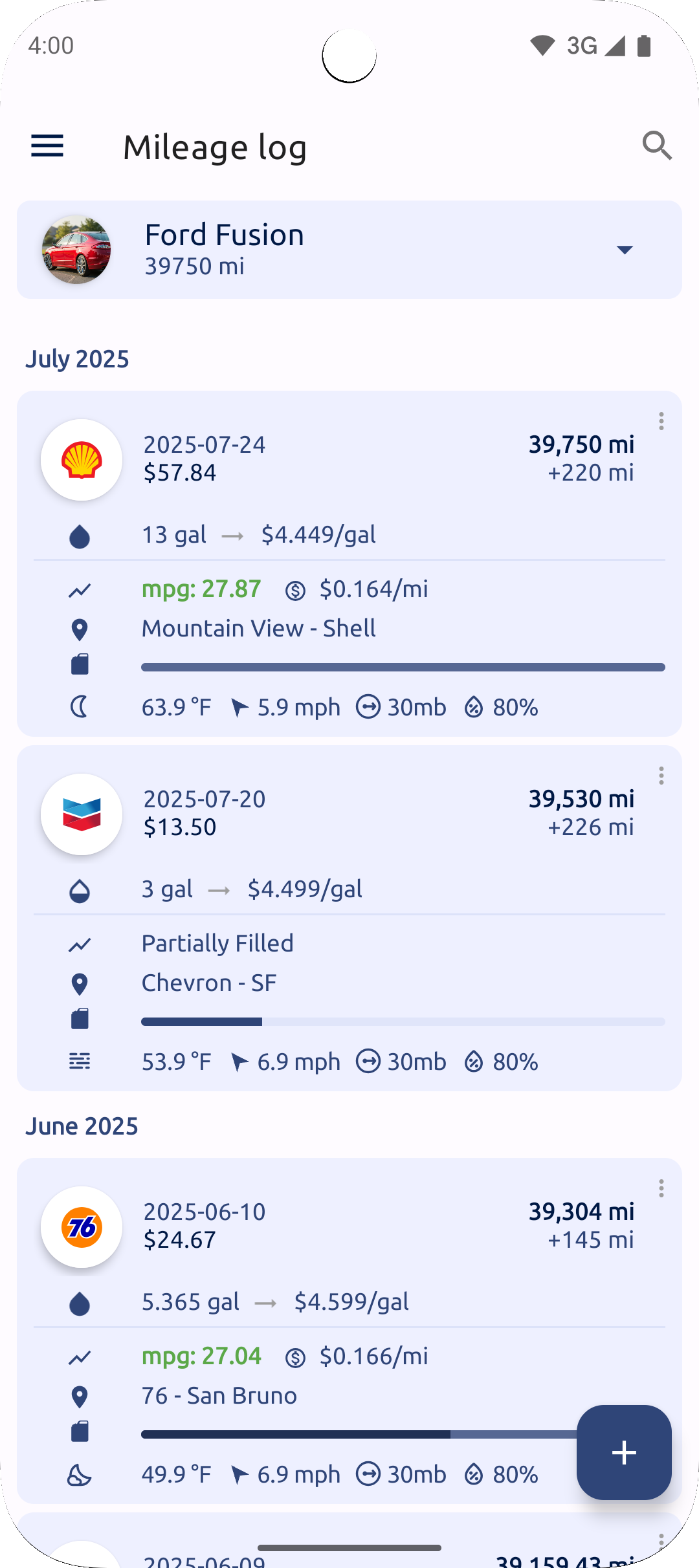Add a new fill-up with plus button

[624, 1452]
